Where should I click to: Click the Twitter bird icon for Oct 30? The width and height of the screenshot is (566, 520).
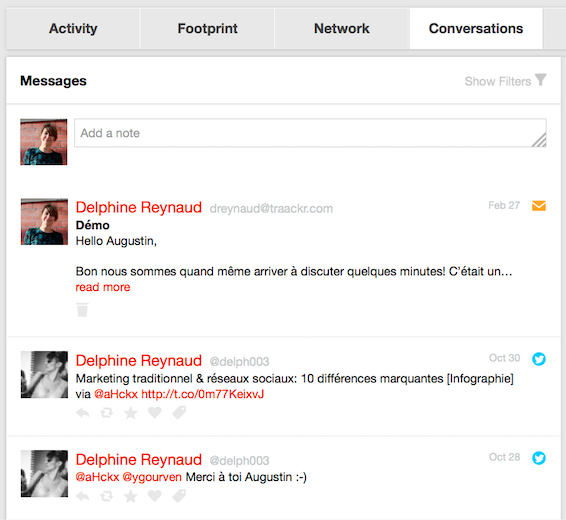point(539,359)
